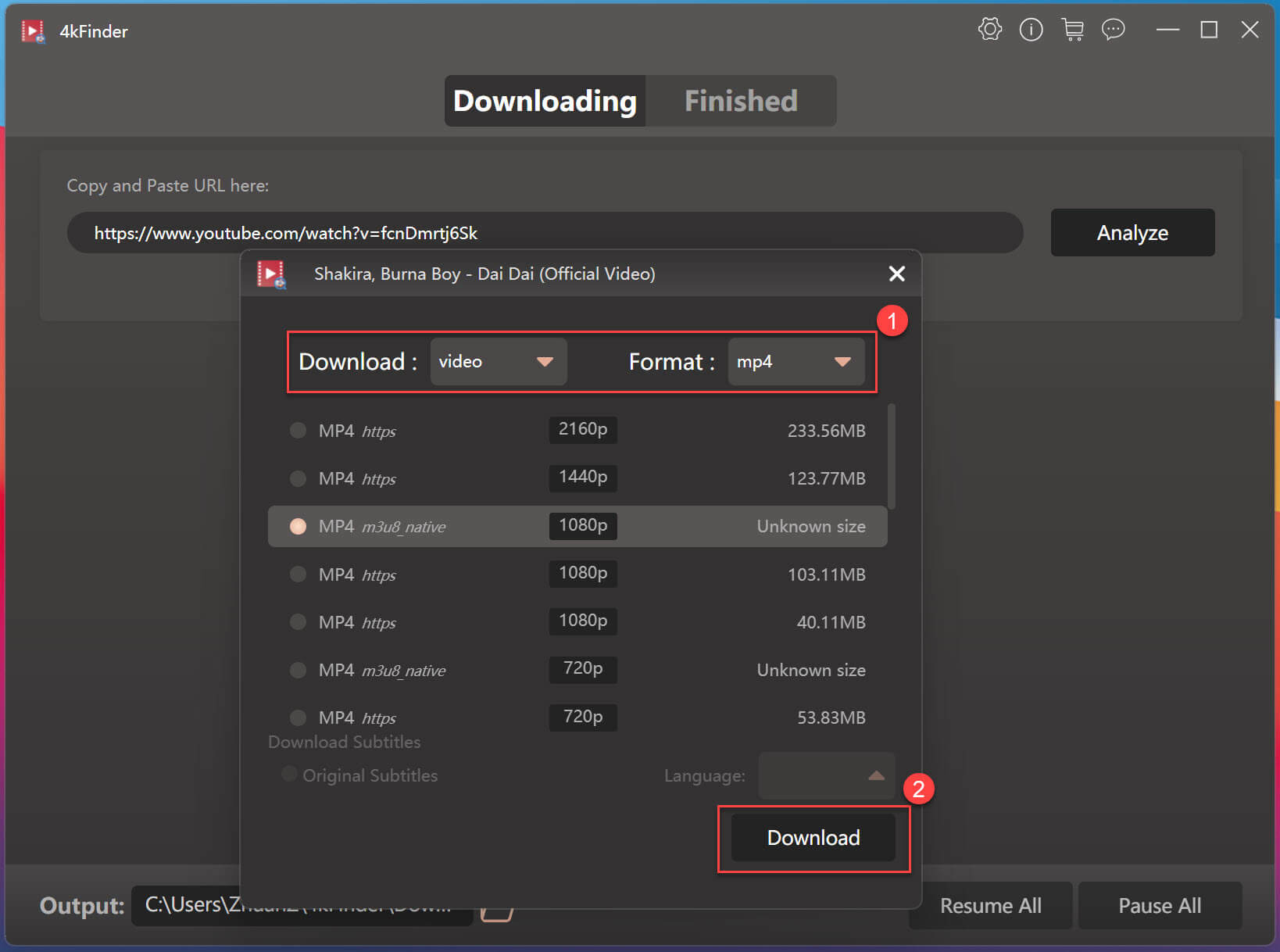Select MP4 https 720p 53.83MB option
Viewport: 1280px width, 952px height.
pos(577,718)
